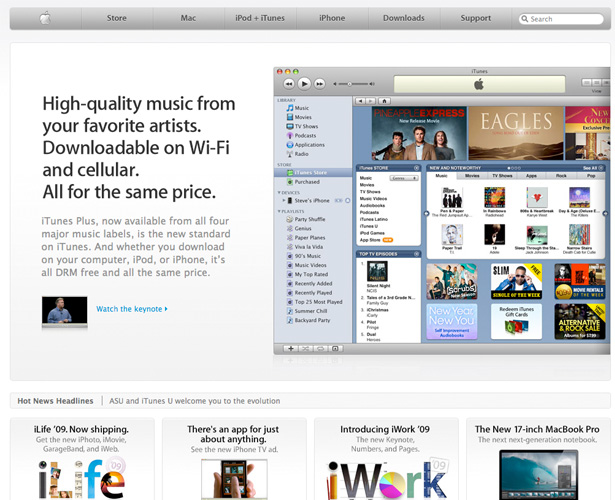615x500 pixels.
Task: Switch to TV Shows tab in New and Noteworthy
Action: [x=502, y=176]
